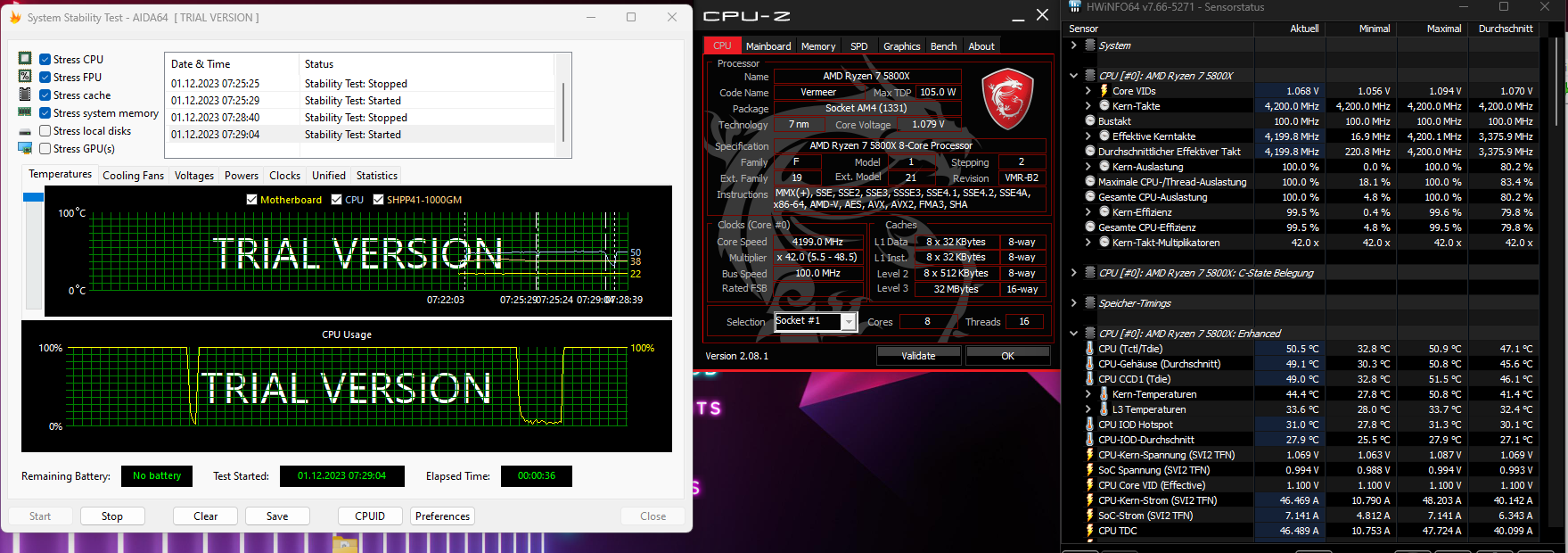1568x553 pixels.
Task: Click the Stress local disks drive icon
Action: click(x=25, y=130)
